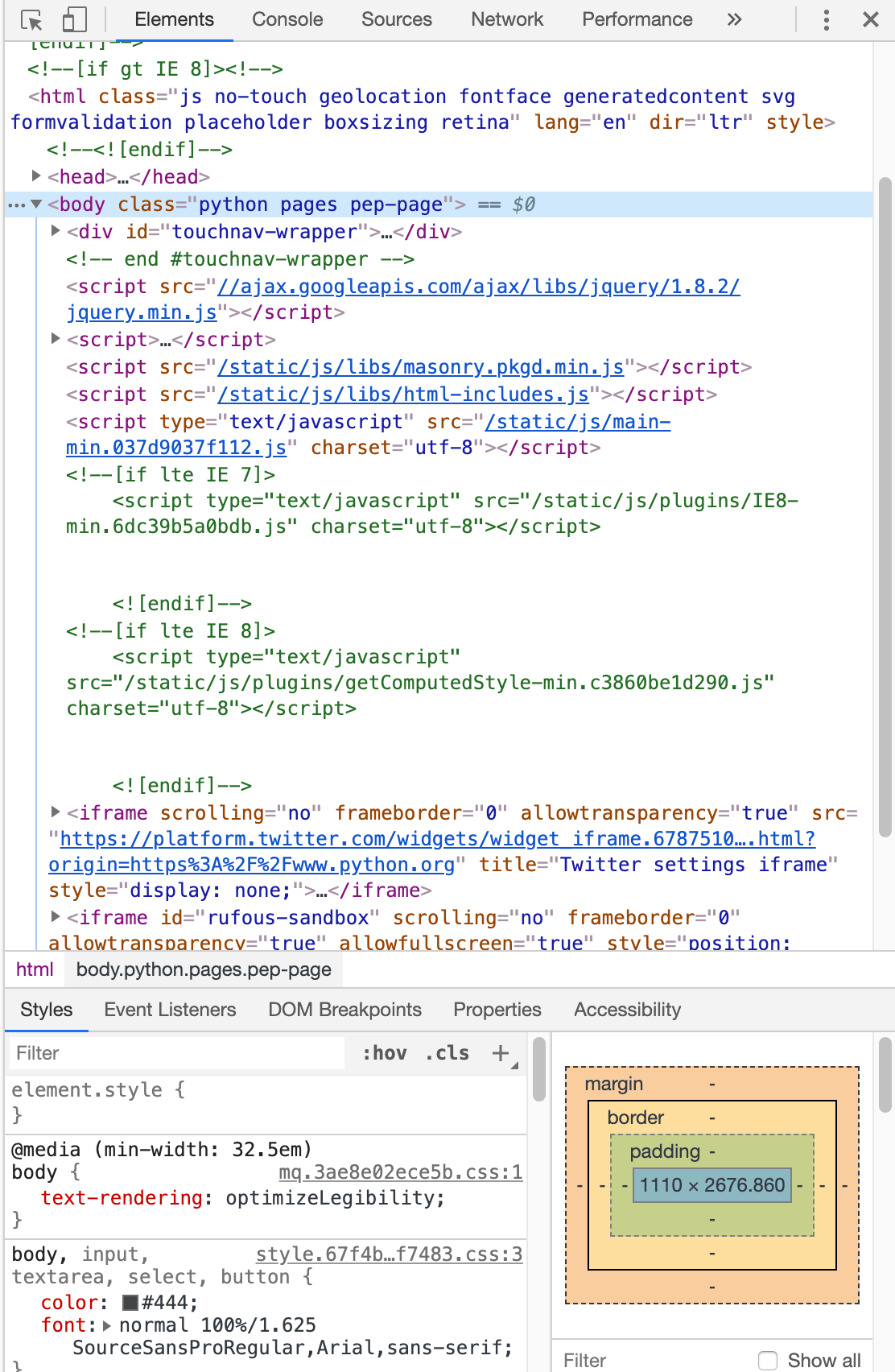Select the if lte IE 8 comment

[x=171, y=631]
